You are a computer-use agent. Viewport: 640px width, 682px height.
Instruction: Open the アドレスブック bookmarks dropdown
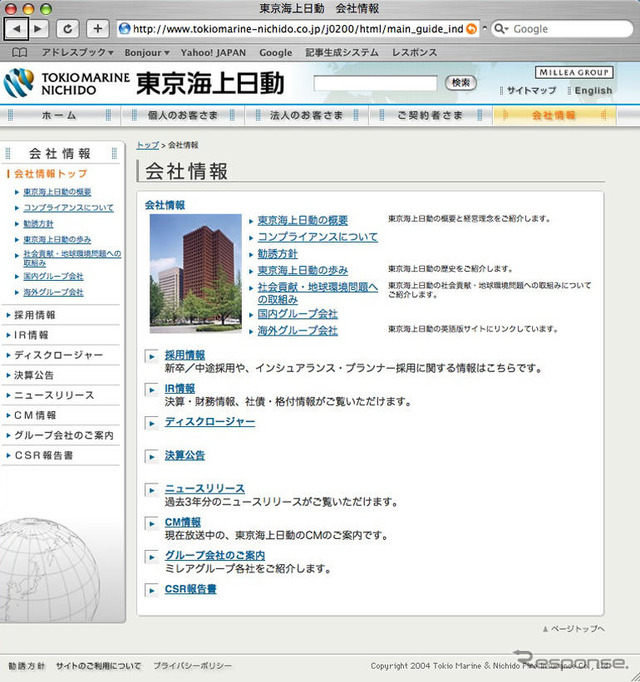point(77,53)
